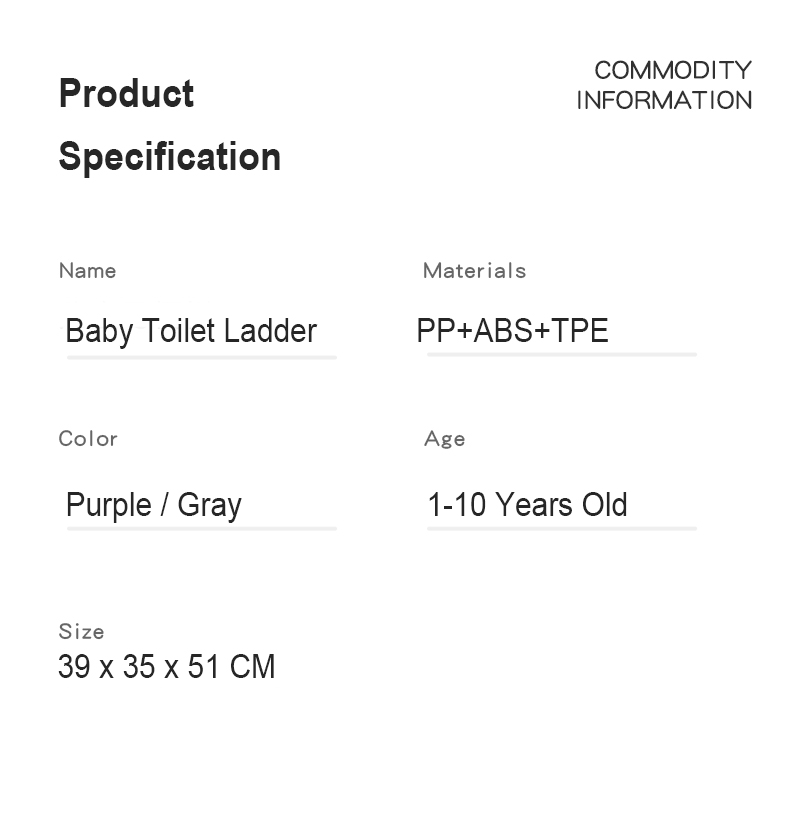
Task: Click the CM unit in size value
Action: coord(252,667)
